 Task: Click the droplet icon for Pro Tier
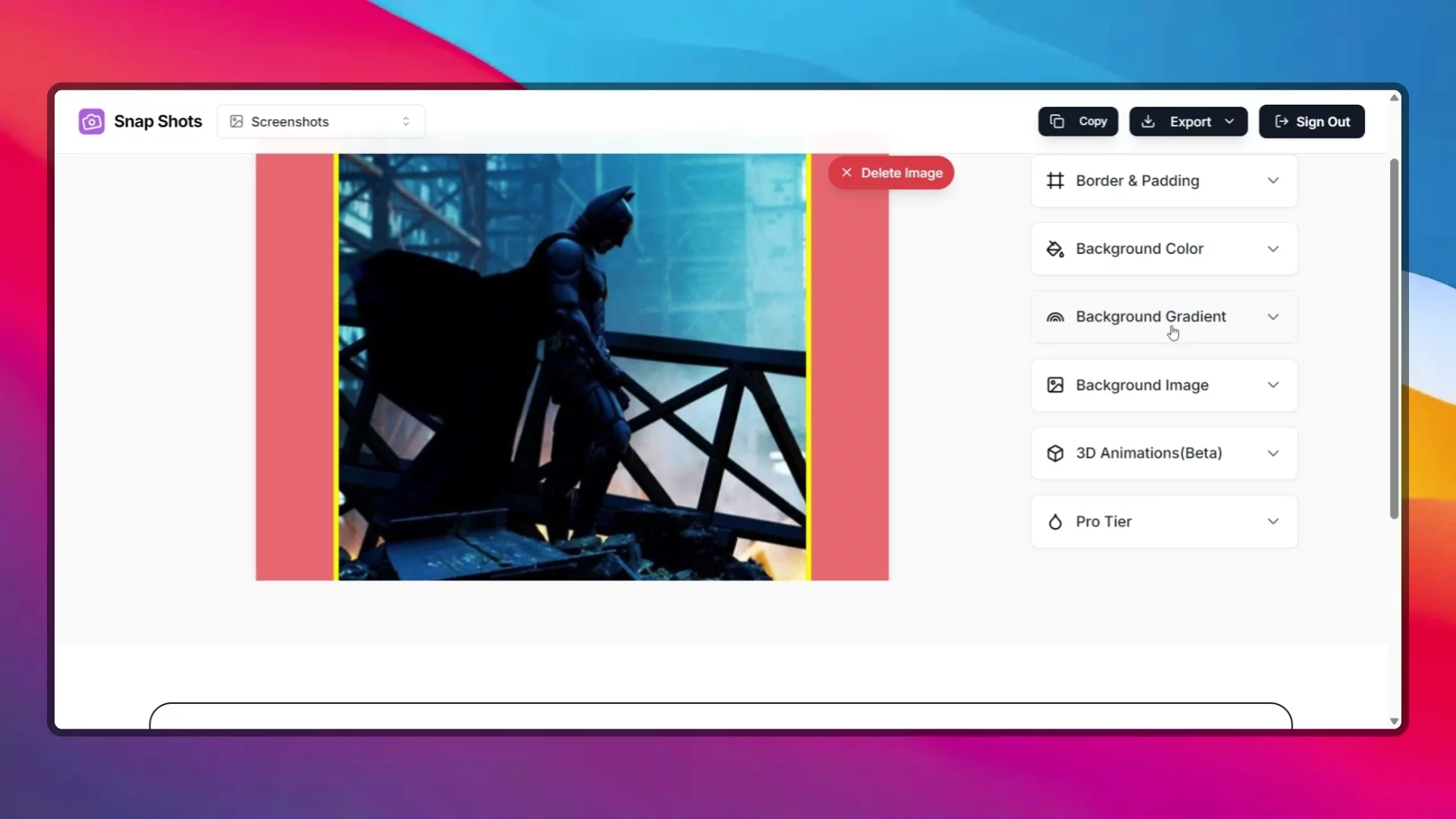coord(1055,522)
